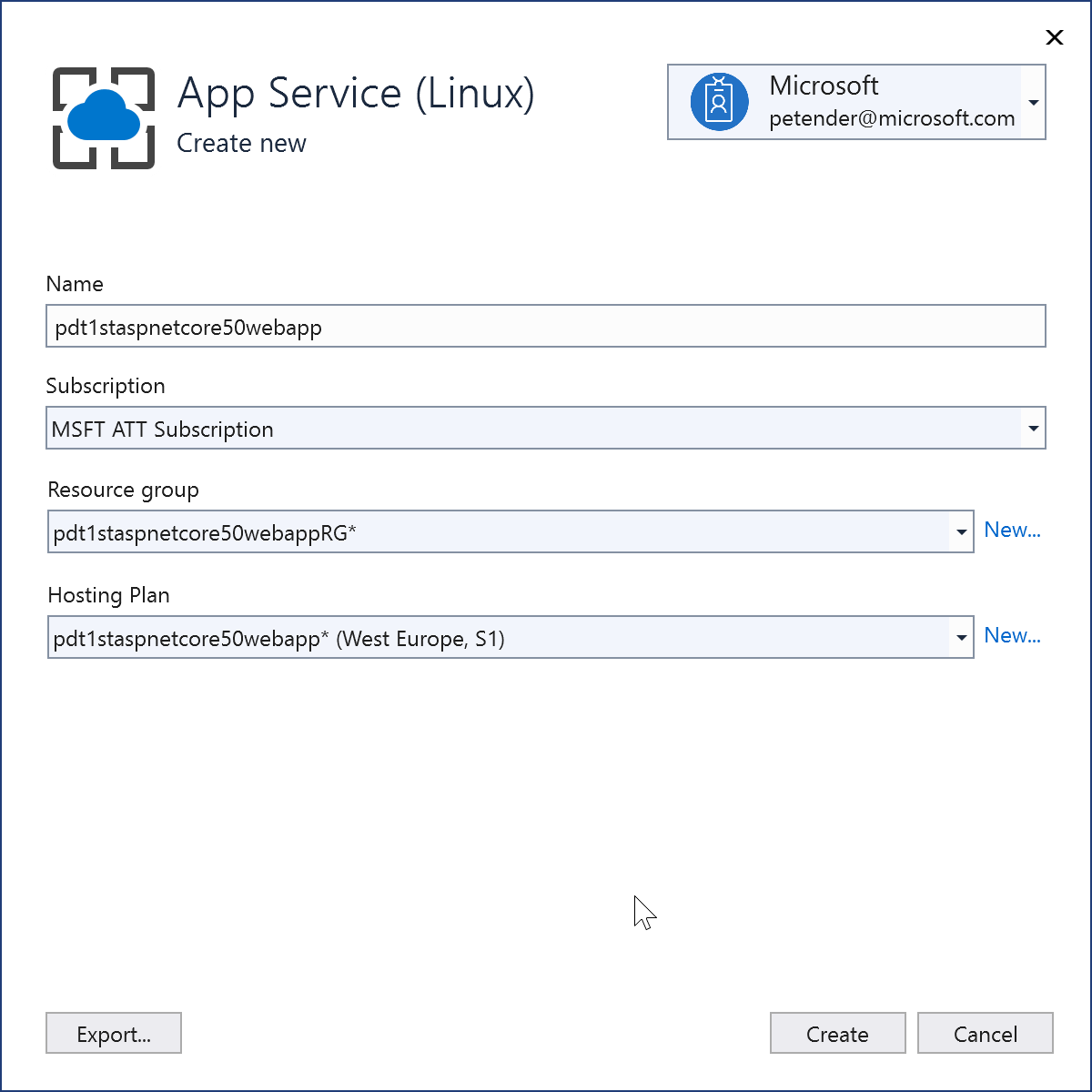1092x1092 pixels.
Task: Click the Microsoft account badge avatar
Action: (x=720, y=102)
